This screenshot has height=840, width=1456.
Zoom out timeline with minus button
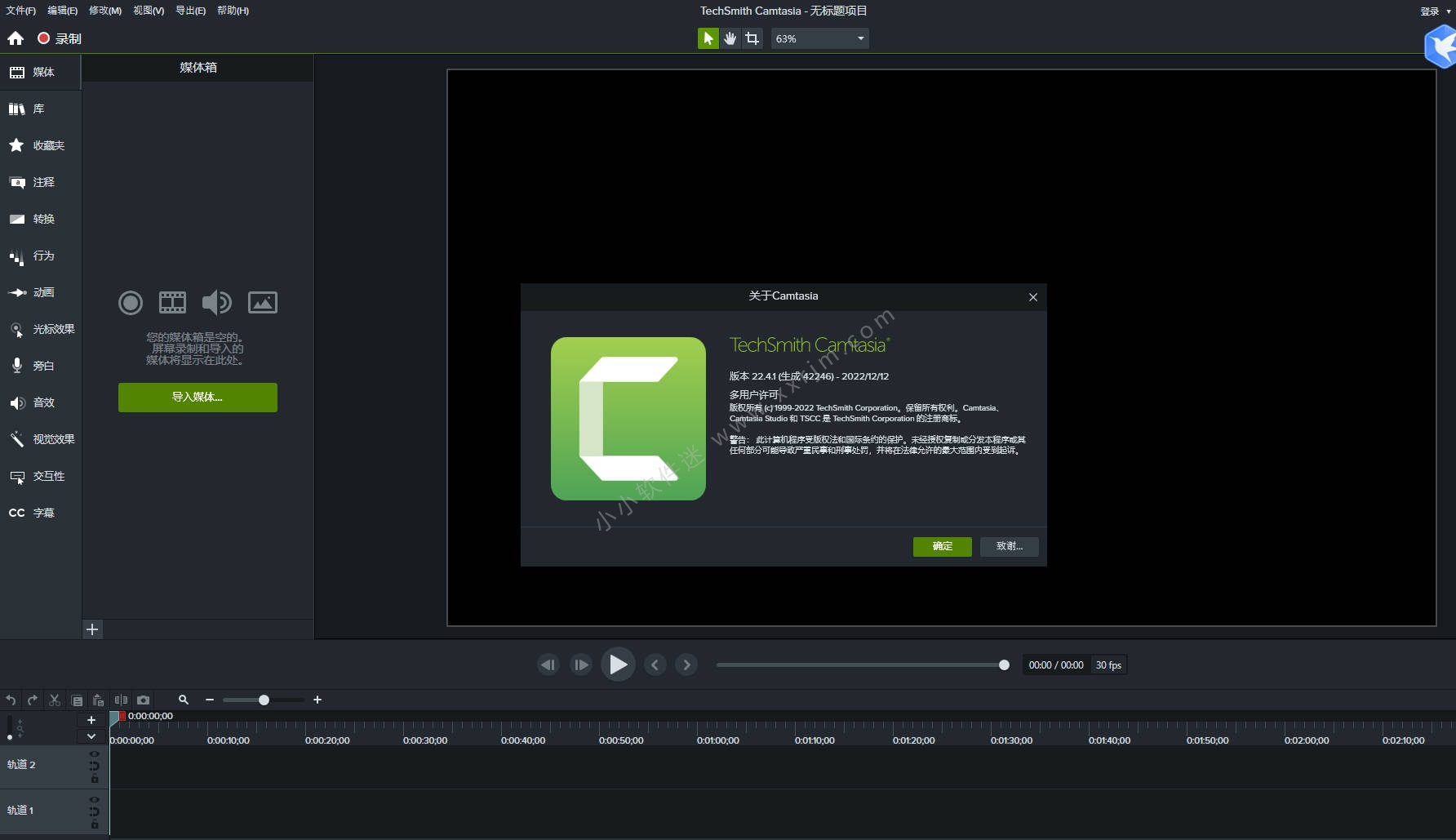(x=210, y=700)
